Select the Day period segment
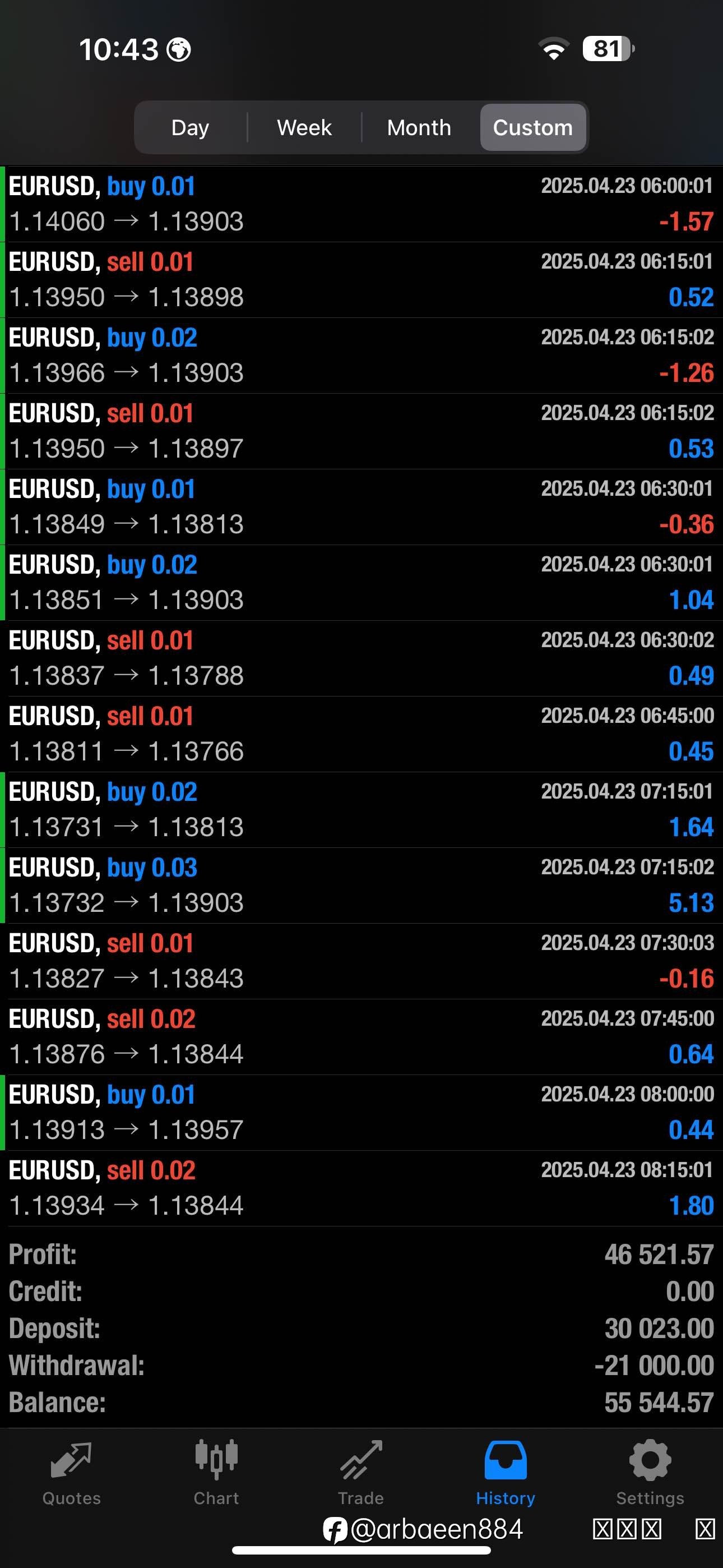The width and height of the screenshot is (723, 1568). pyautogui.click(x=191, y=127)
